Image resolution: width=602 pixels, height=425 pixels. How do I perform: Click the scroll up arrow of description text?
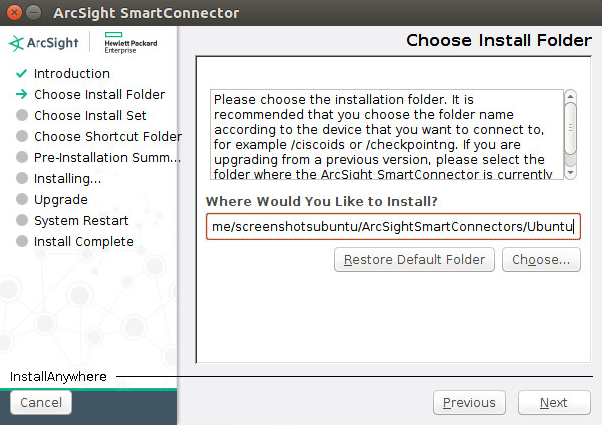pyautogui.click(x=570, y=97)
